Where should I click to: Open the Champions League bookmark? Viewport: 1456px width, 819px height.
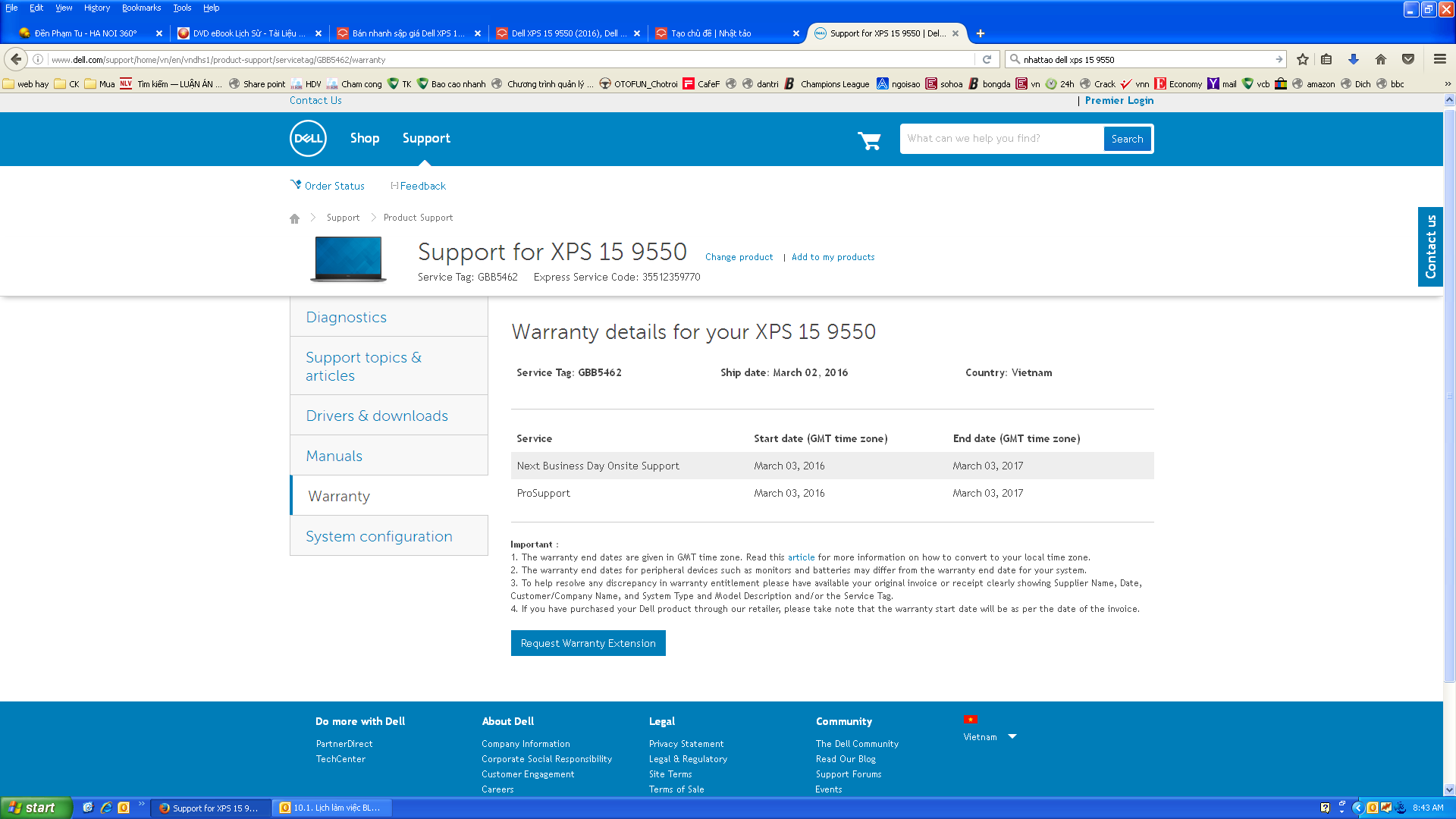[x=827, y=84]
